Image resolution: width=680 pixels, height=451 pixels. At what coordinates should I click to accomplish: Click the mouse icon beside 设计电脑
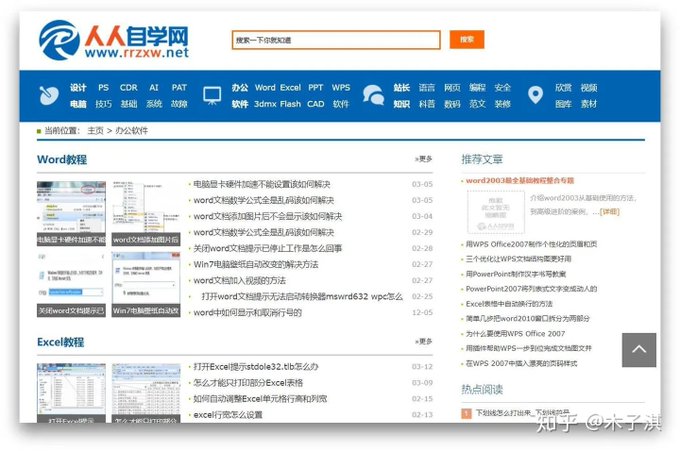49,95
